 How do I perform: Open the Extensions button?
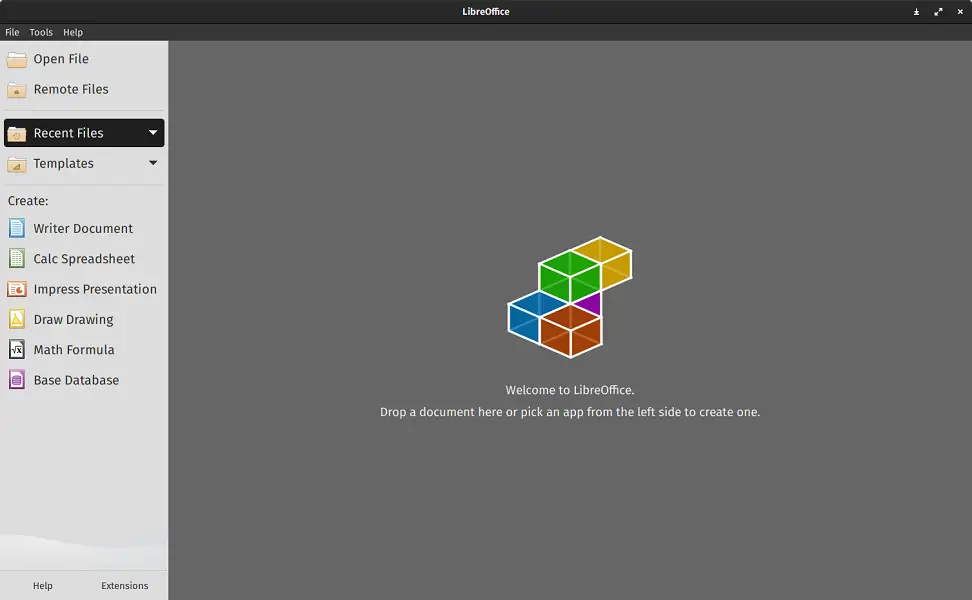pos(125,586)
